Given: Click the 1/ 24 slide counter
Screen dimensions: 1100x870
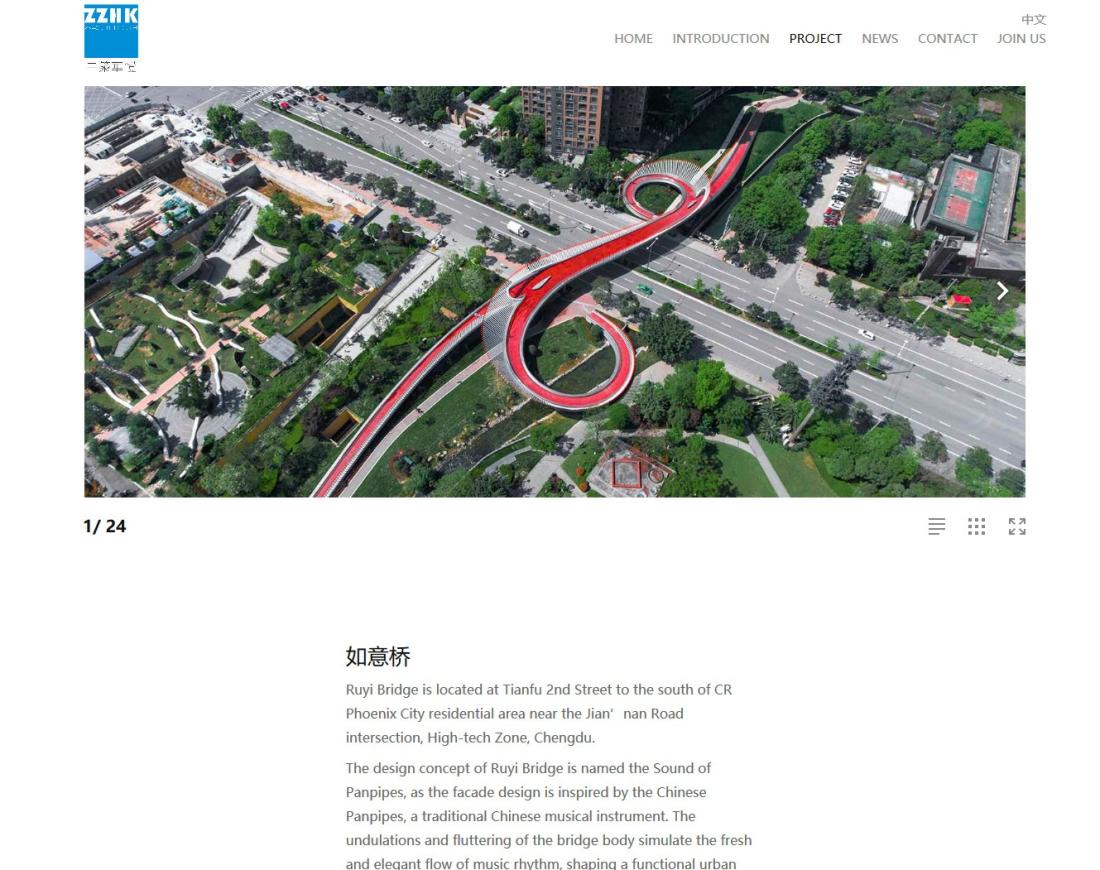Looking at the screenshot, I should pyautogui.click(x=105, y=526).
